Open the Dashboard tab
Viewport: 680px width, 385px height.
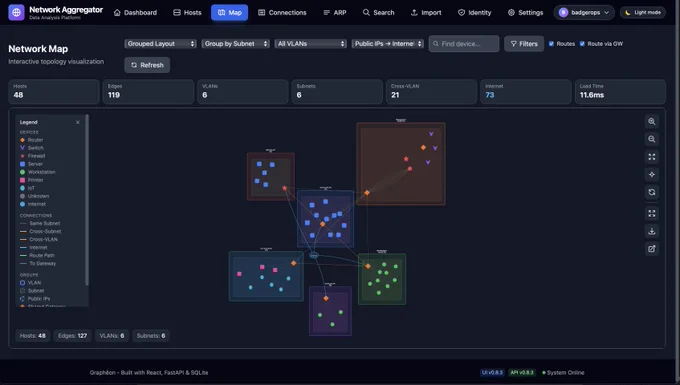[x=135, y=13]
